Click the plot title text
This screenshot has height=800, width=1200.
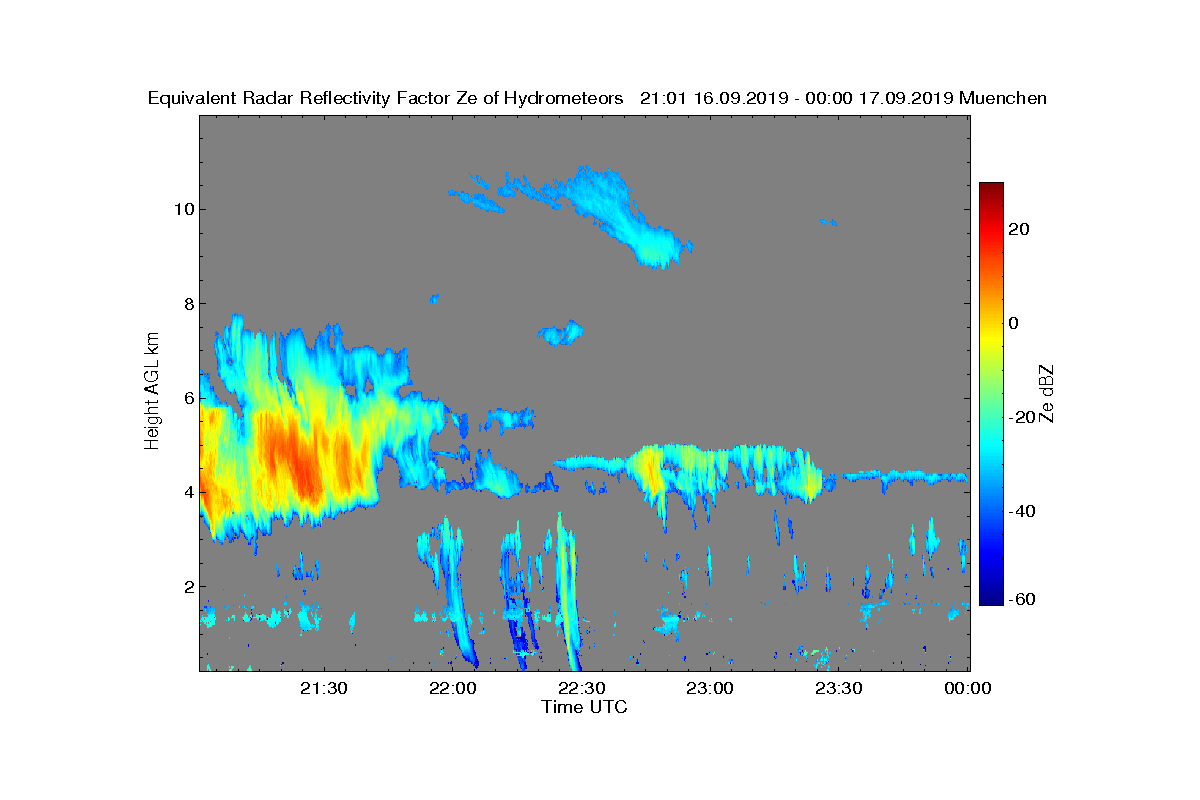pos(597,98)
